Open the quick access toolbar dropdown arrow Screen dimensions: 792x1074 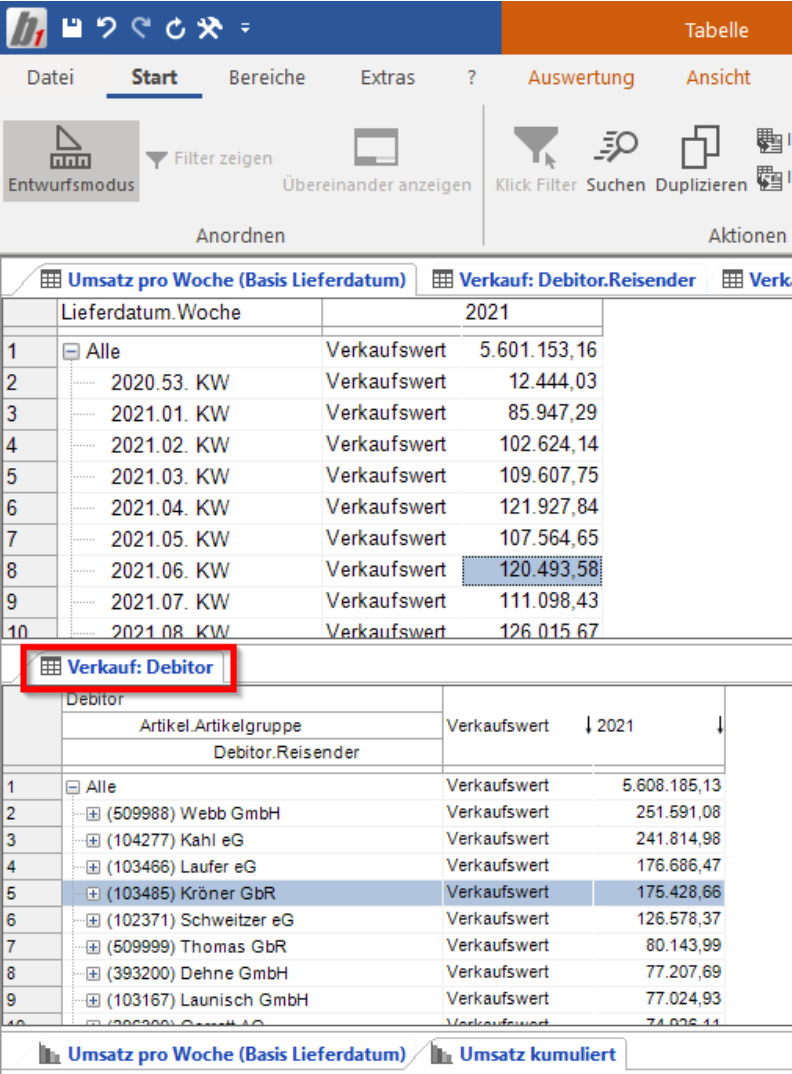coord(245,28)
